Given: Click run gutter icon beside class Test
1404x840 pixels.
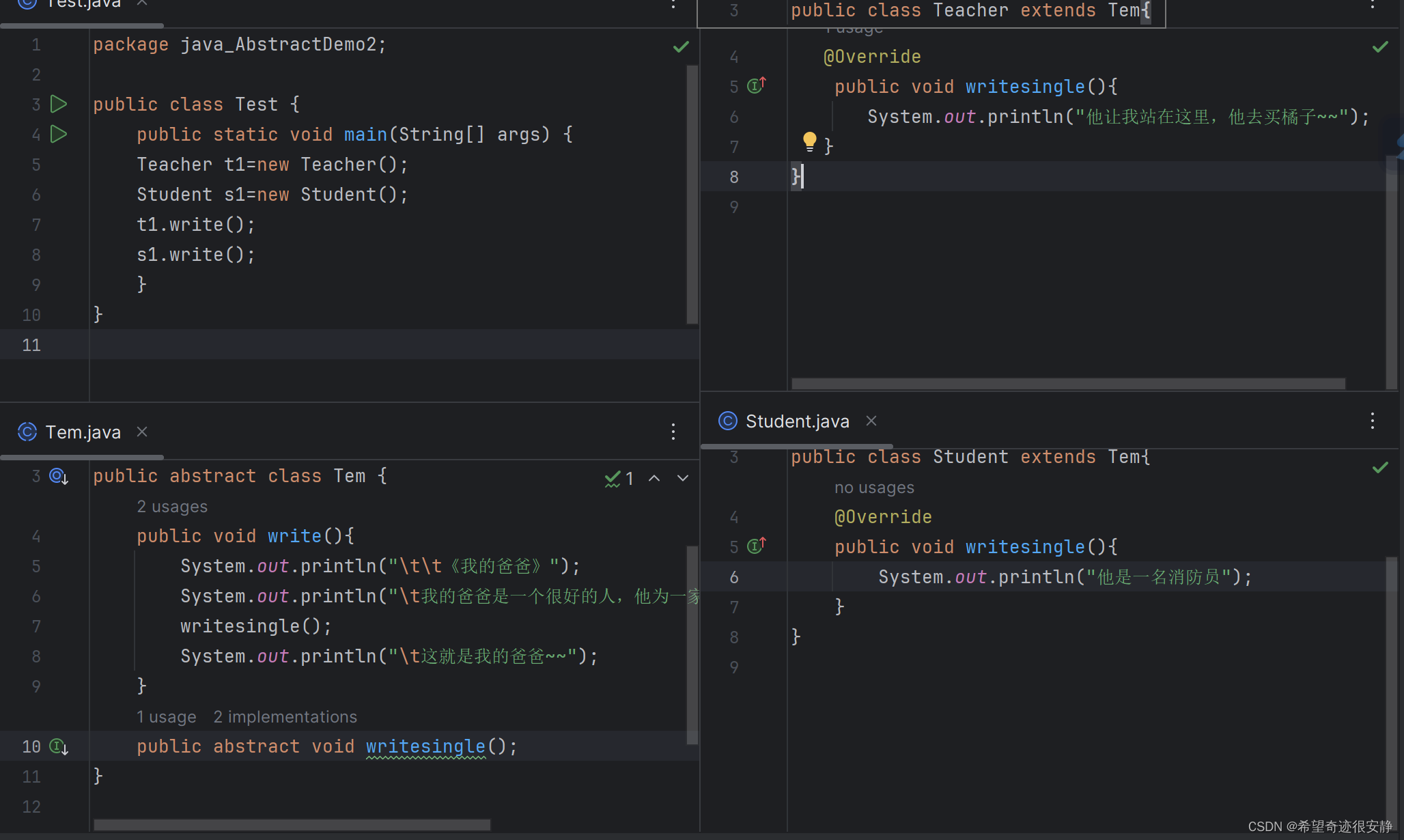Looking at the screenshot, I should tap(59, 104).
